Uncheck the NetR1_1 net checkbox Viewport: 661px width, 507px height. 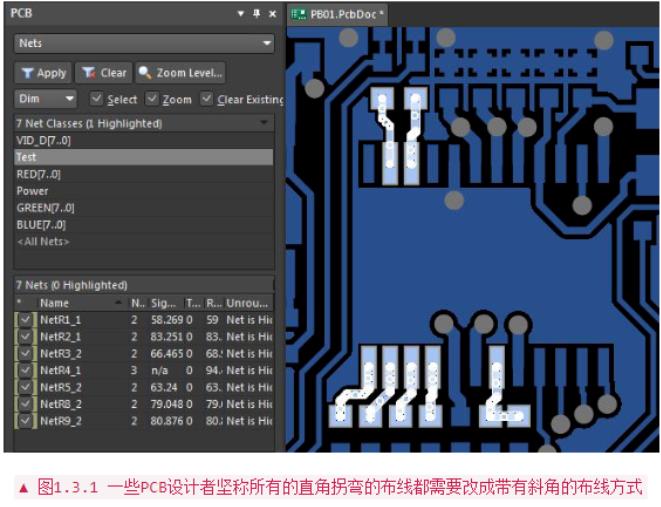pyautogui.click(x=25, y=320)
